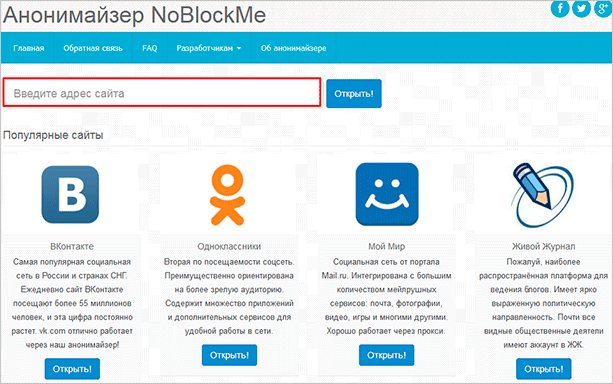Click the Анонимайзер NoBlockMe site title

click(x=135, y=15)
